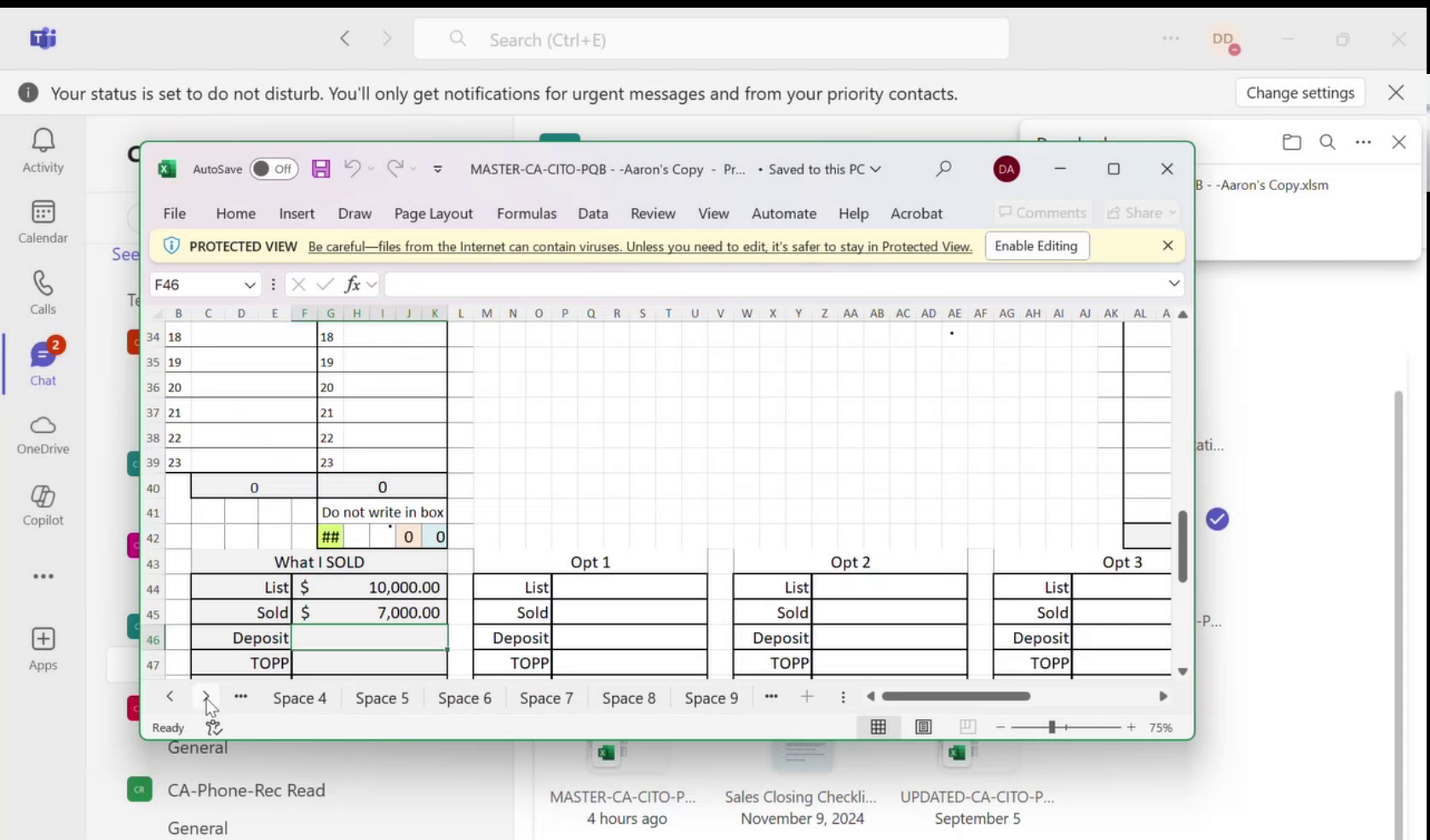Toggle the accessibility checker in the status bar
This screenshot has height=840, width=1430.
pyautogui.click(x=213, y=727)
